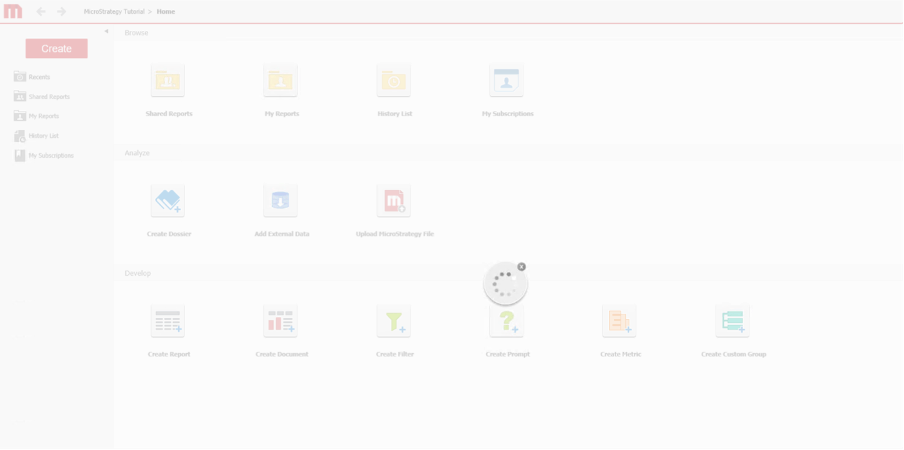Click the Create Filter caption
This screenshot has height=450, width=904.
point(395,354)
